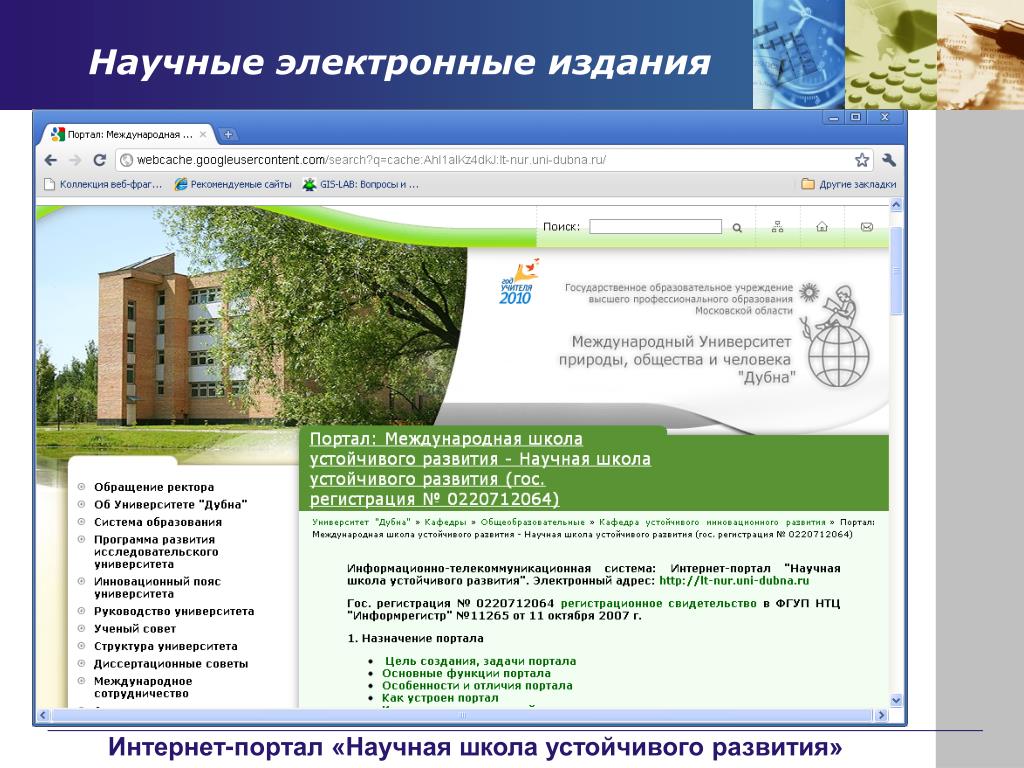Image resolution: width=1024 pixels, height=768 pixels.
Task: Open Об Университете "Дубна" menu item
Action: click(x=170, y=505)
